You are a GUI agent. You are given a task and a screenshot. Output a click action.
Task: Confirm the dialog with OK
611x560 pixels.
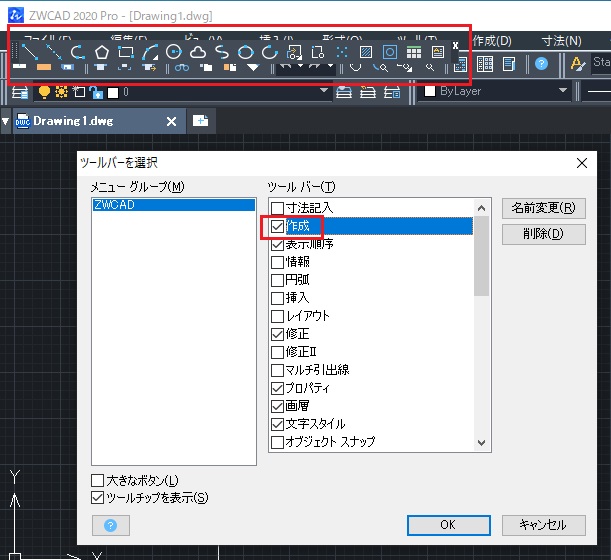click(x=449, y=525)
